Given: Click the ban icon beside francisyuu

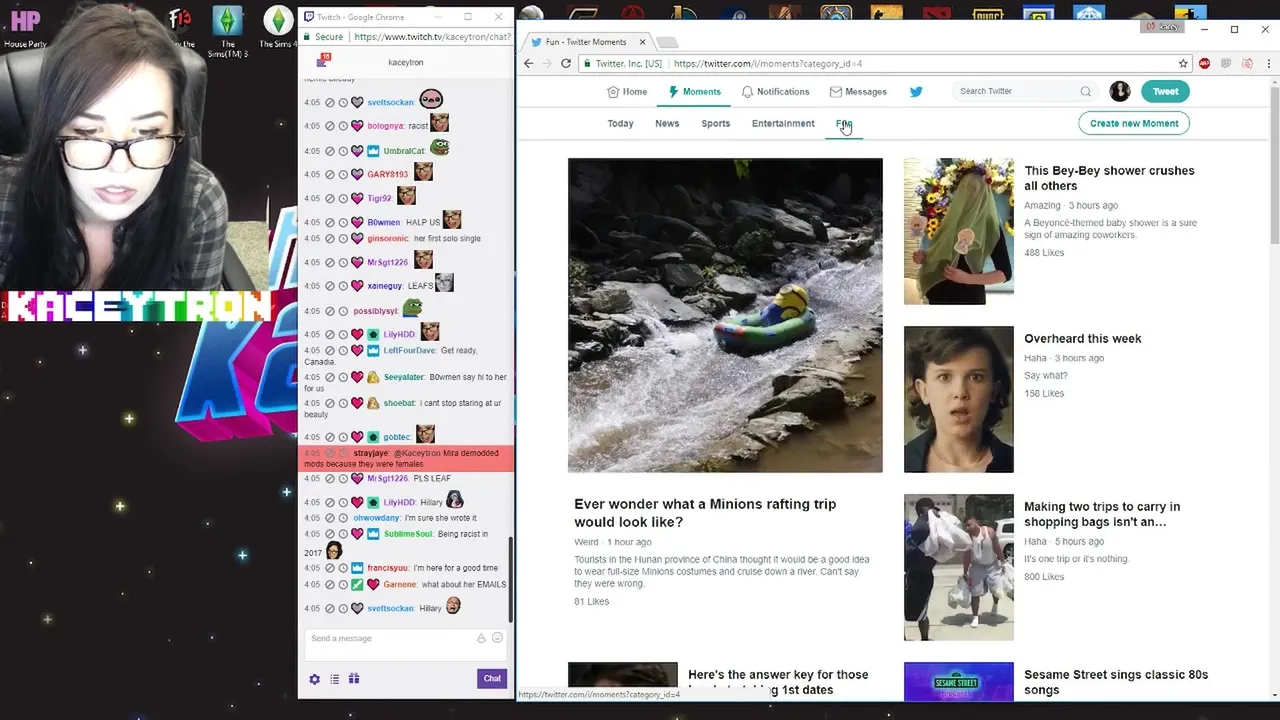Looking at the screenshot, I should (329, 568).
